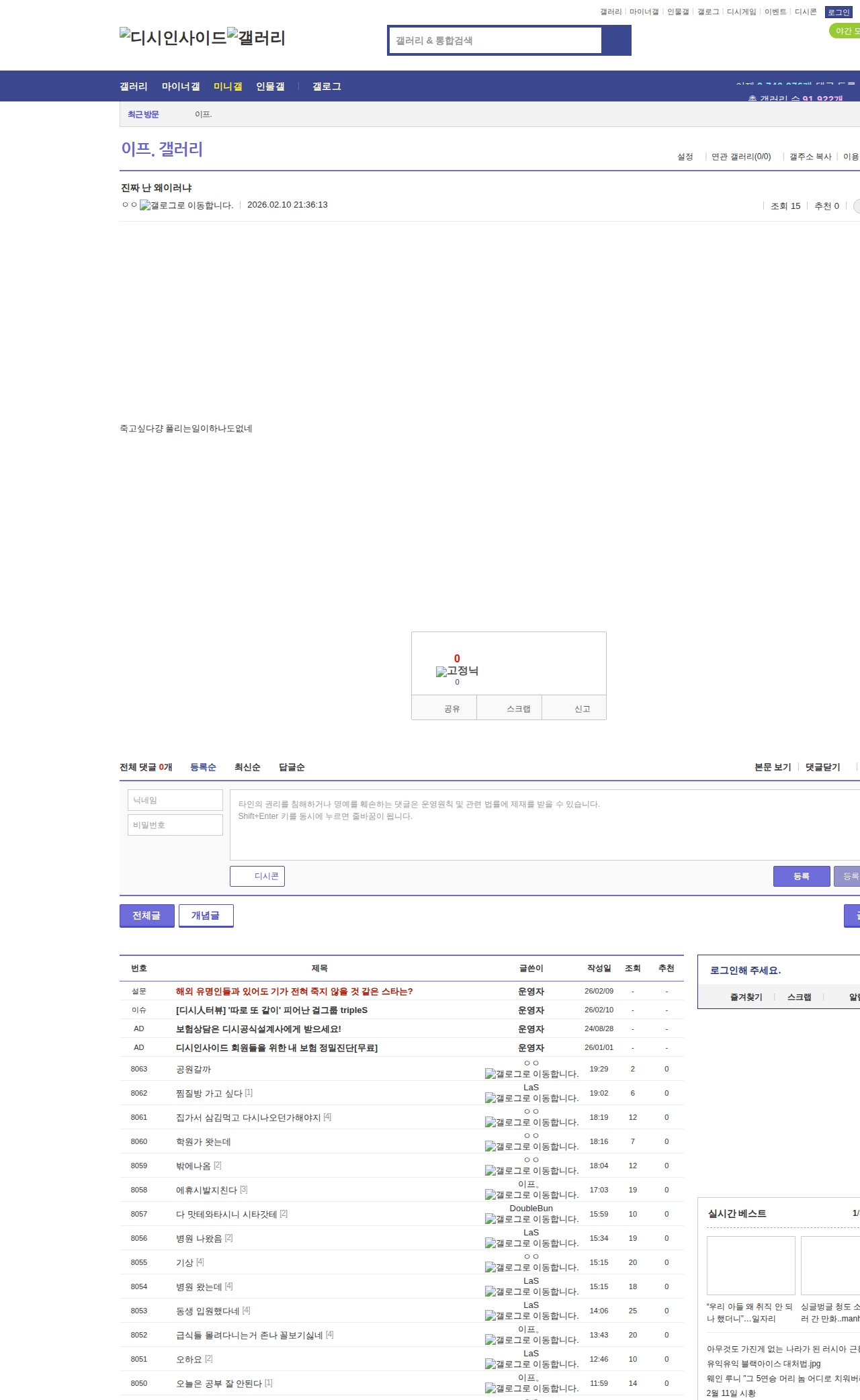Focus the 닉네임 input field
The image size is (860, 1400).
pyautogui.click(x=175, y=800)
